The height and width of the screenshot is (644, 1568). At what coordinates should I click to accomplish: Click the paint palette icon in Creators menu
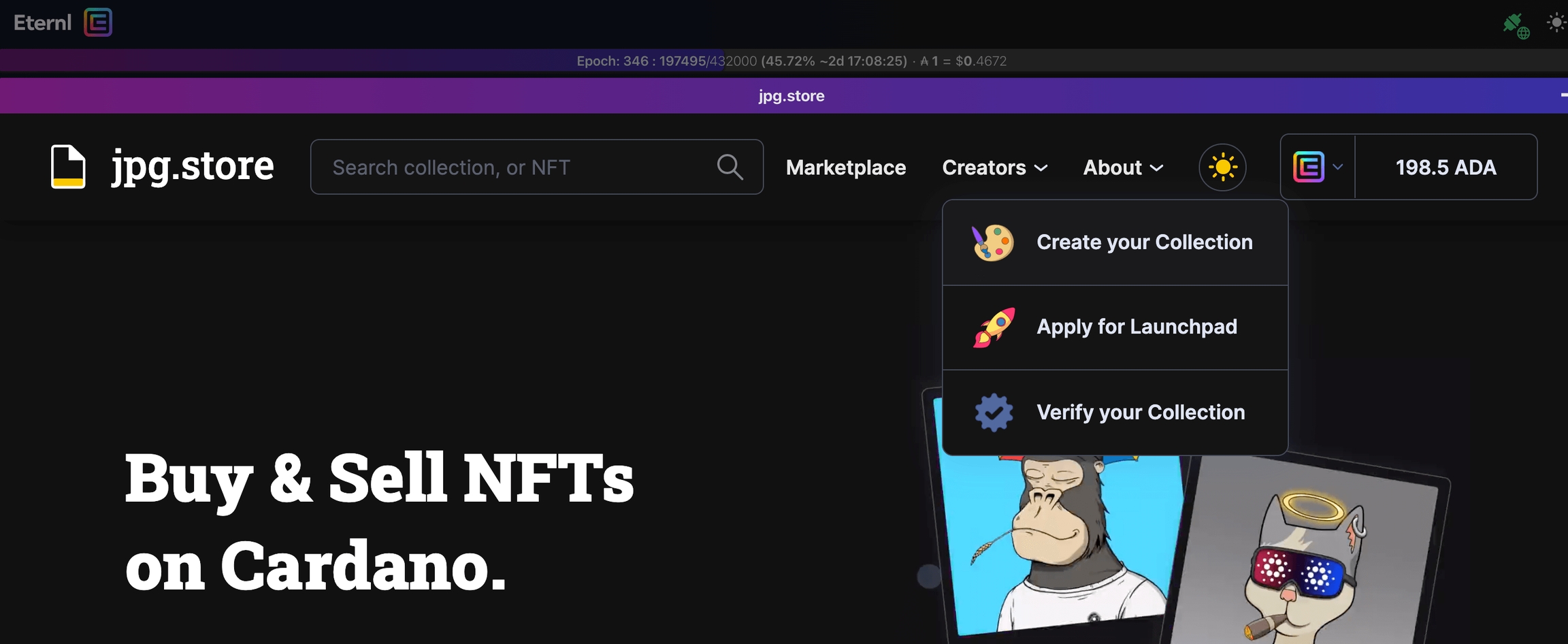pos(993,242)
